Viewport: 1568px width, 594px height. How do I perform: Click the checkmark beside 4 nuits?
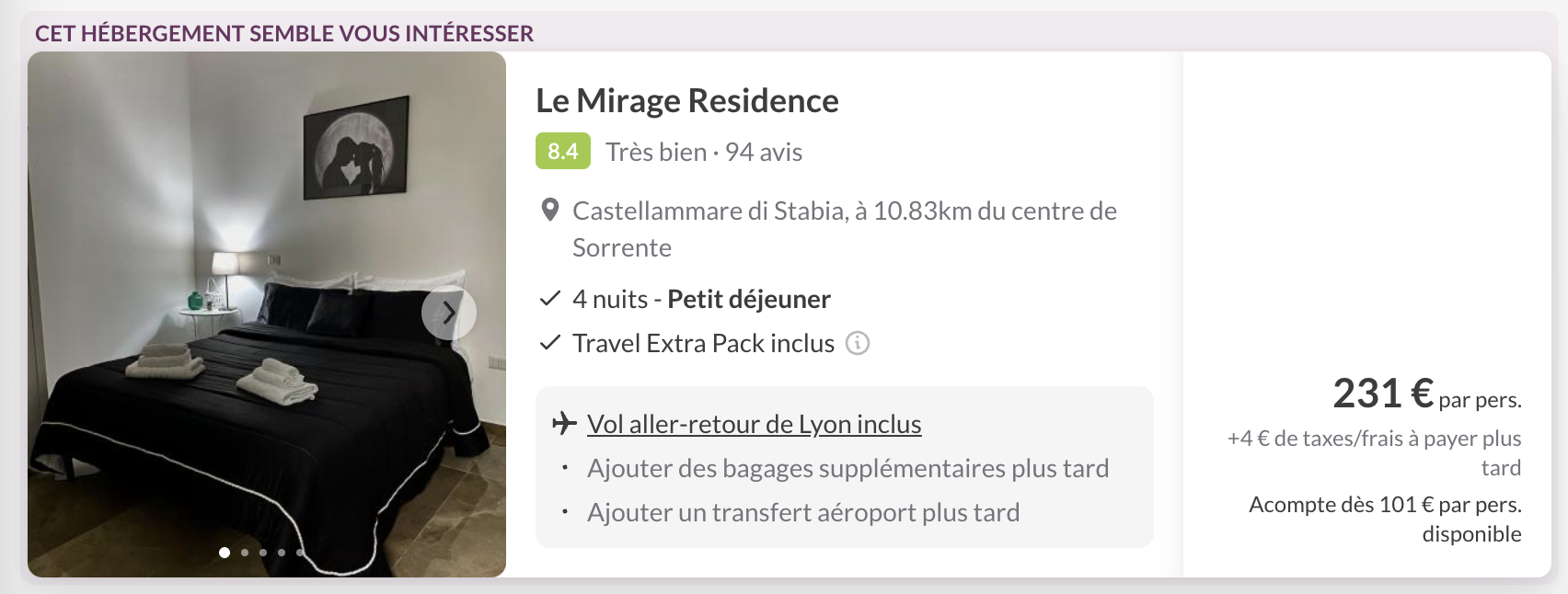pos(550,299)
